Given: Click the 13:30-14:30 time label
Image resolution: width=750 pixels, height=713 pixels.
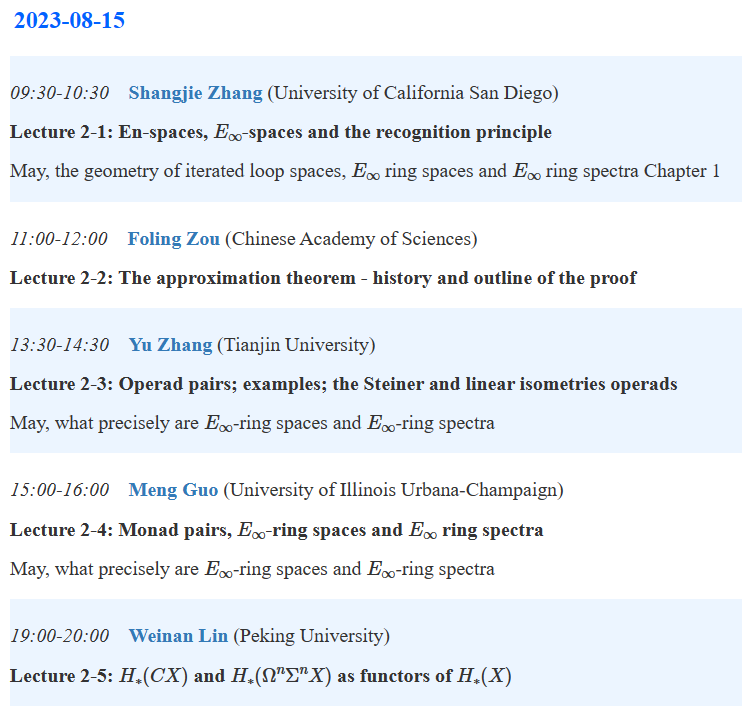Looking at the screenshot, I should tap(59, 345).
